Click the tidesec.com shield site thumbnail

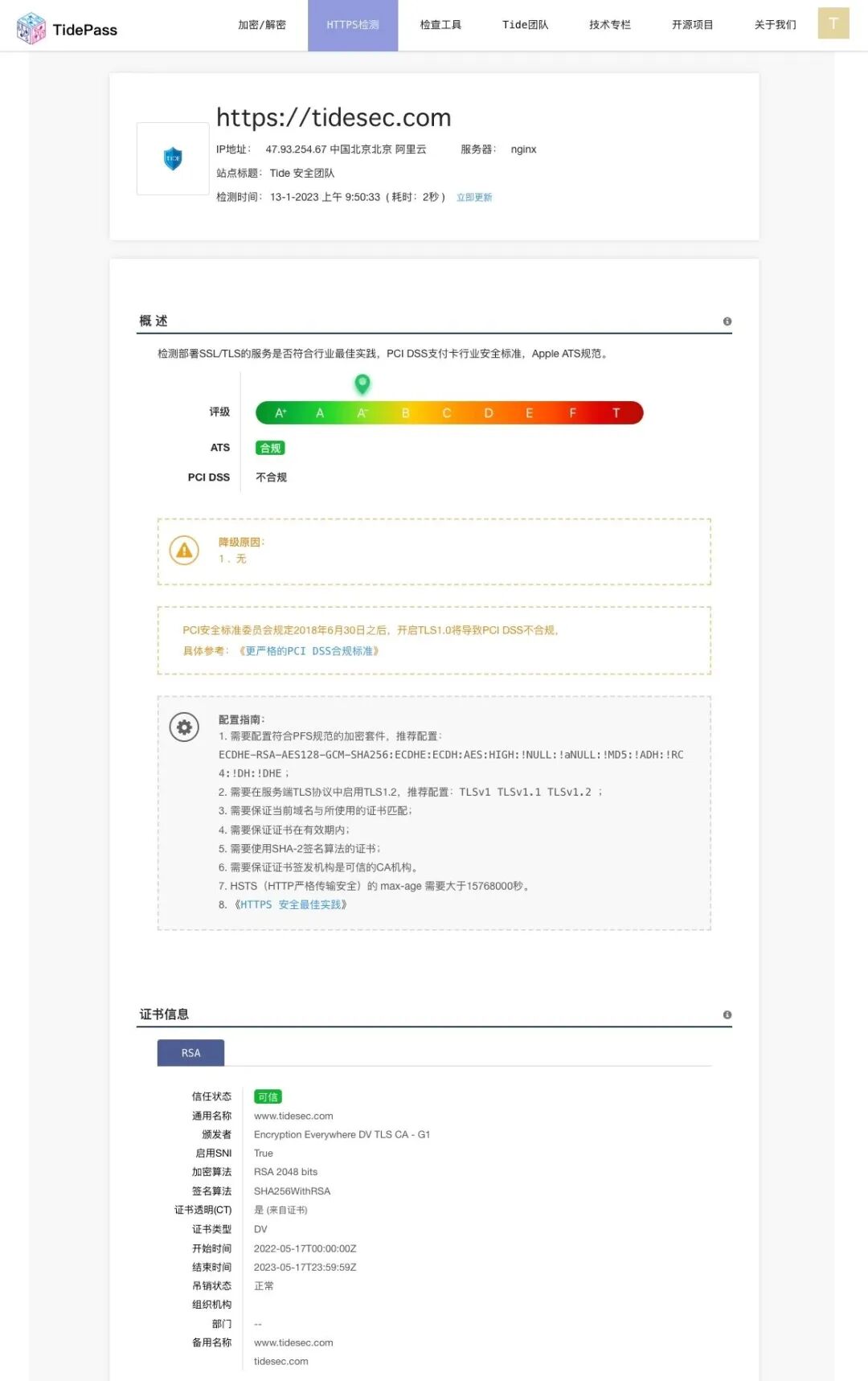tap(173, 158)
